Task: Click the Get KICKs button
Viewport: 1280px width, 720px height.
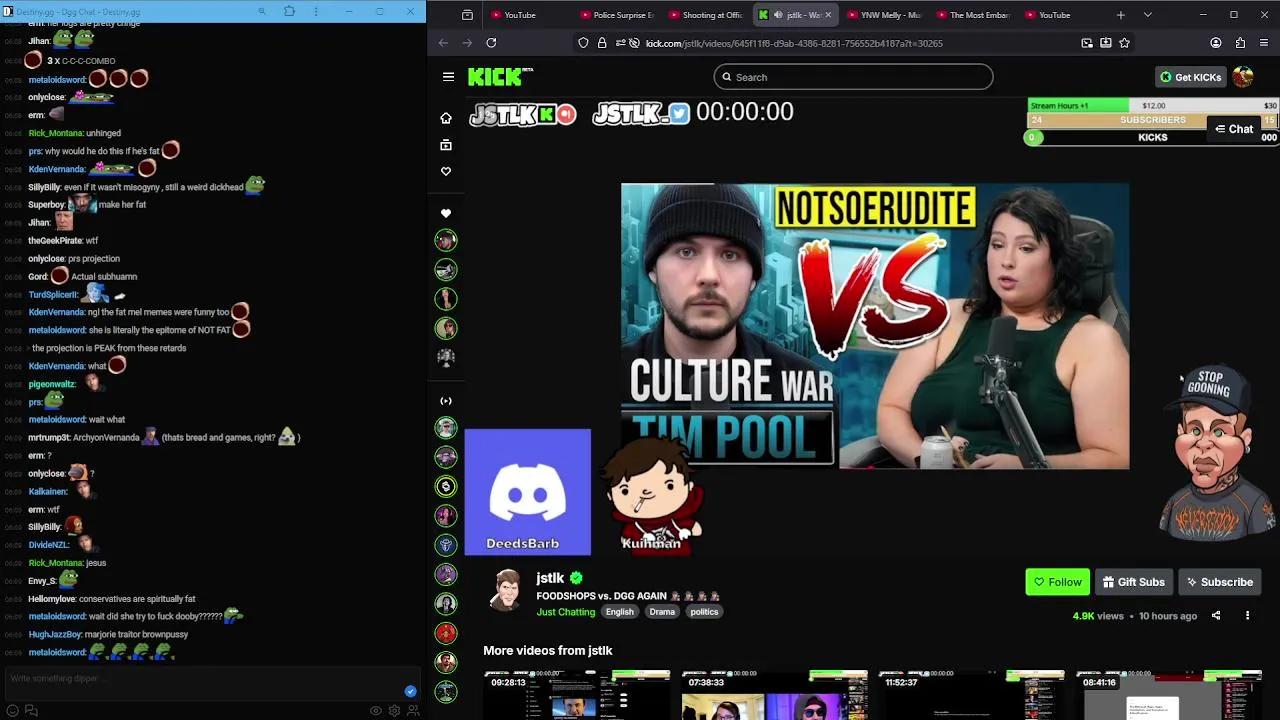Action: [1190, 77]
